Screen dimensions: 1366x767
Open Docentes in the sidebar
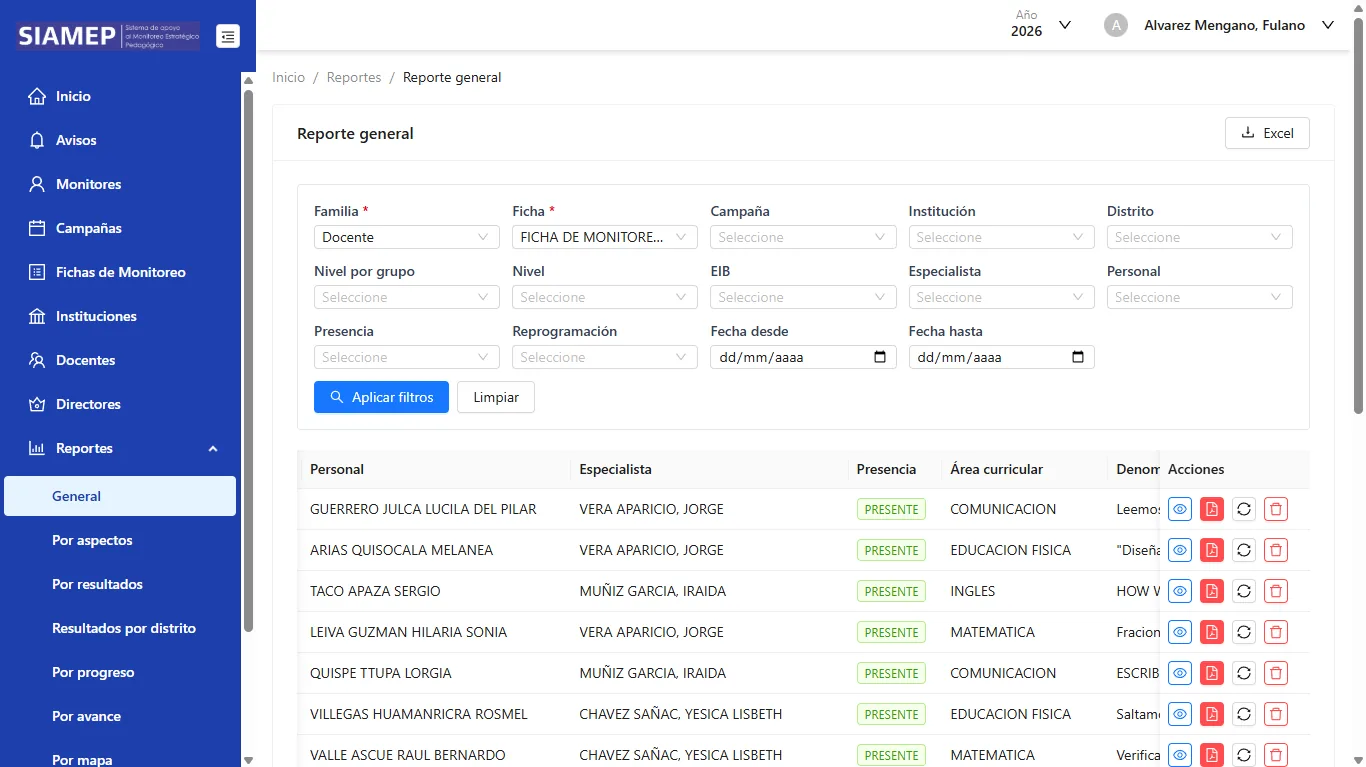pos(120,360)
